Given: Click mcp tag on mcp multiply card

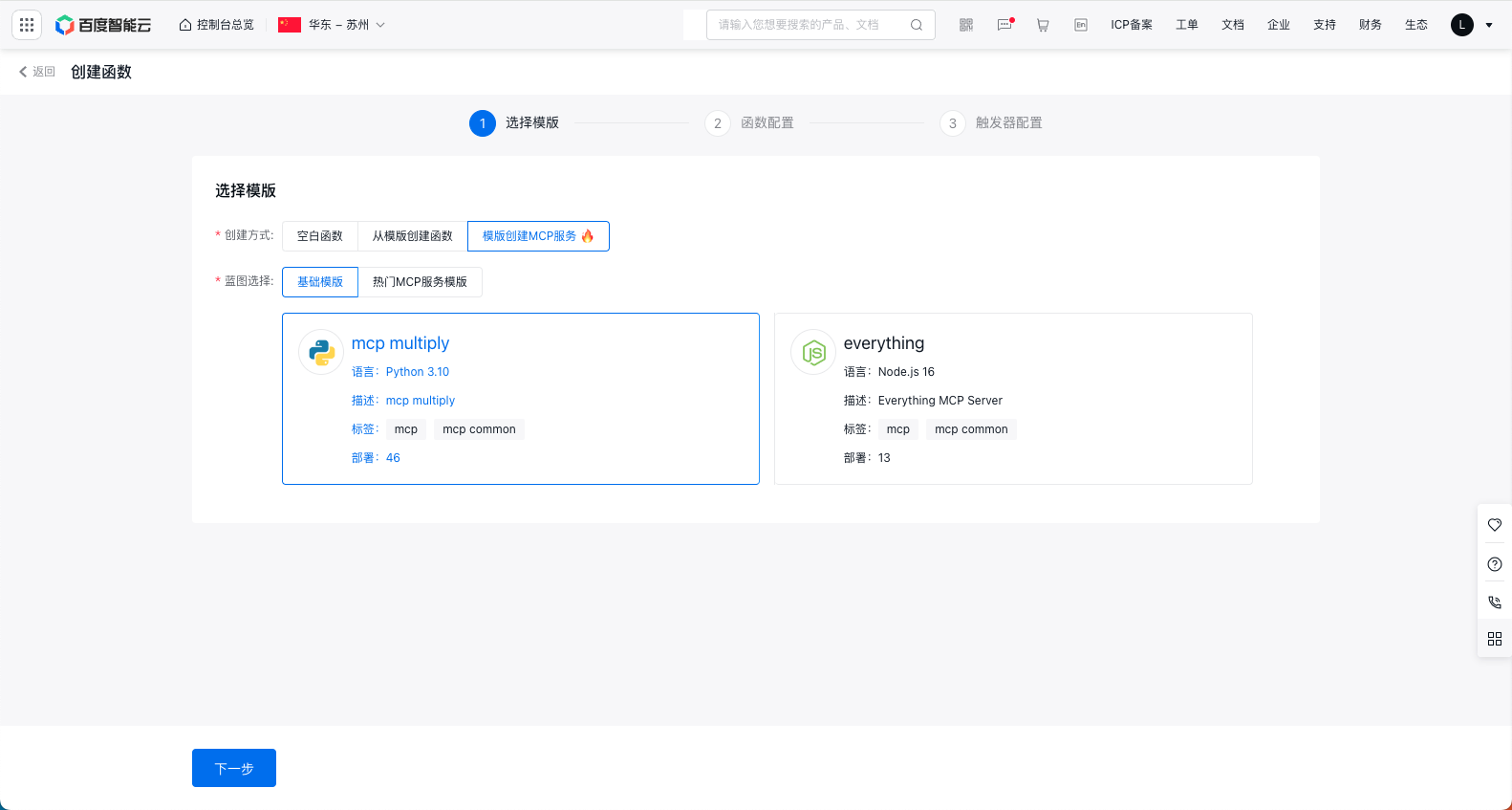Looking at the screenshot, I should [x=406, y=429].
